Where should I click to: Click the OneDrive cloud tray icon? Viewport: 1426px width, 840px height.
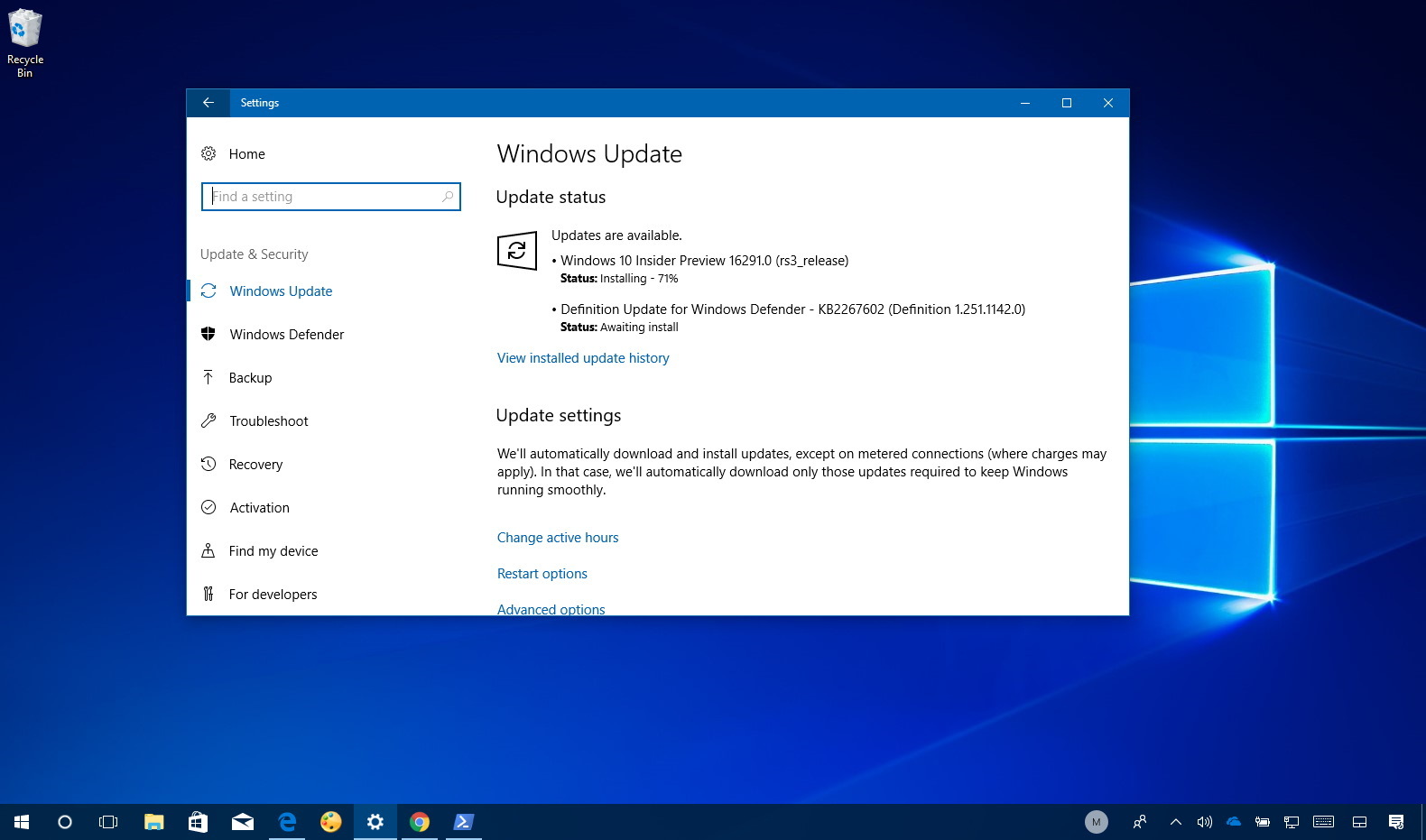(1234, 822)
